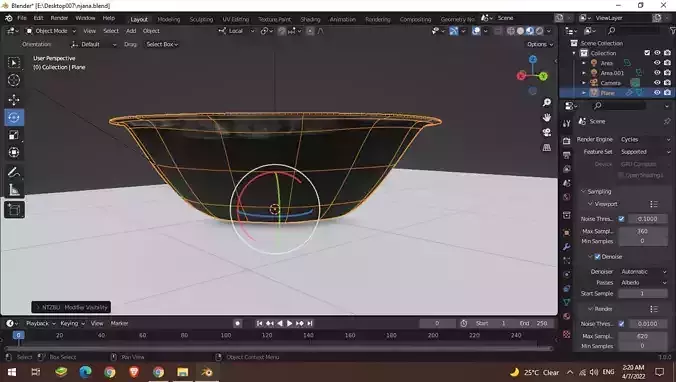676x382 pixels.
Task: Toggle render Noise Threshold checkbox
Action: pos(621,324)
